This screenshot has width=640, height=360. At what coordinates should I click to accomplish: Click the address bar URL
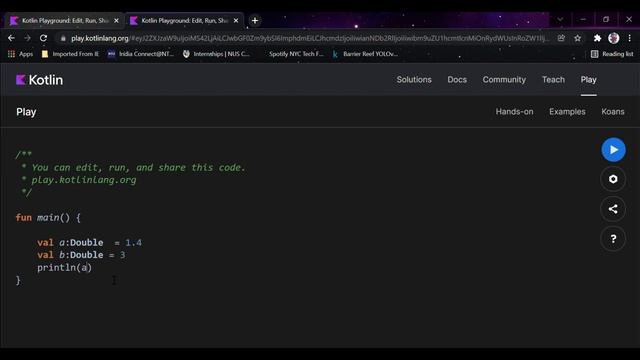(309, 38)
